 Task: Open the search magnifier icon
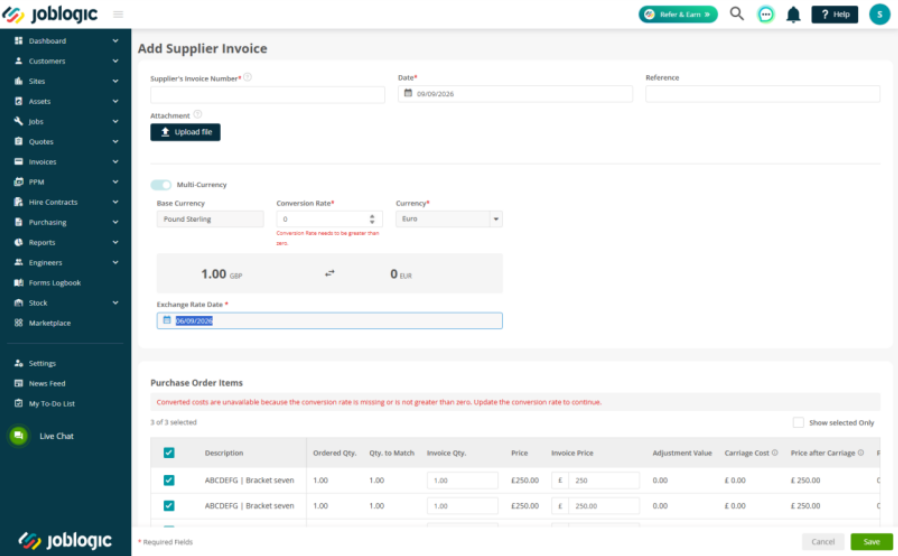[736, 14]
